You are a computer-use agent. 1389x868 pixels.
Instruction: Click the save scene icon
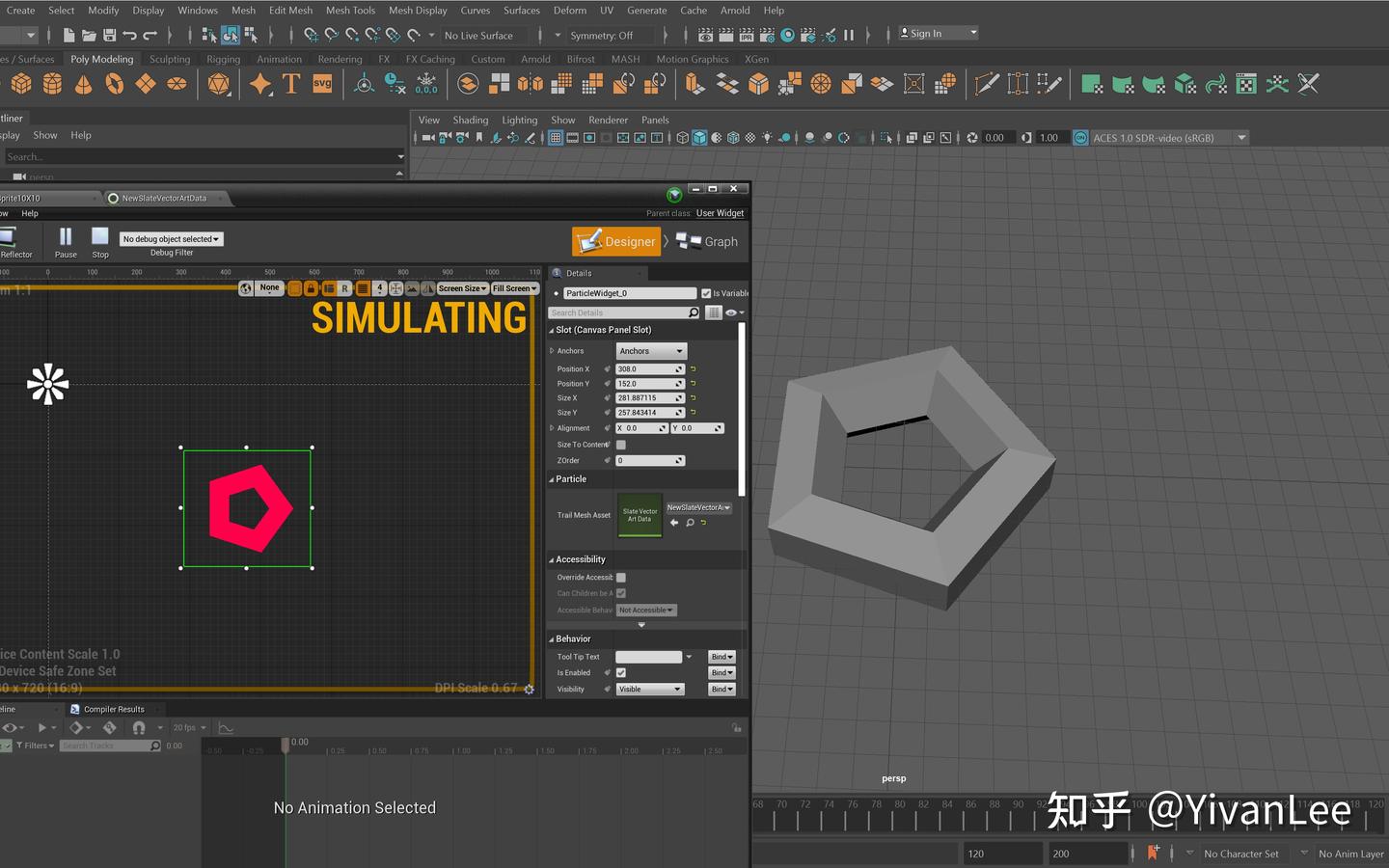point(109,35)
